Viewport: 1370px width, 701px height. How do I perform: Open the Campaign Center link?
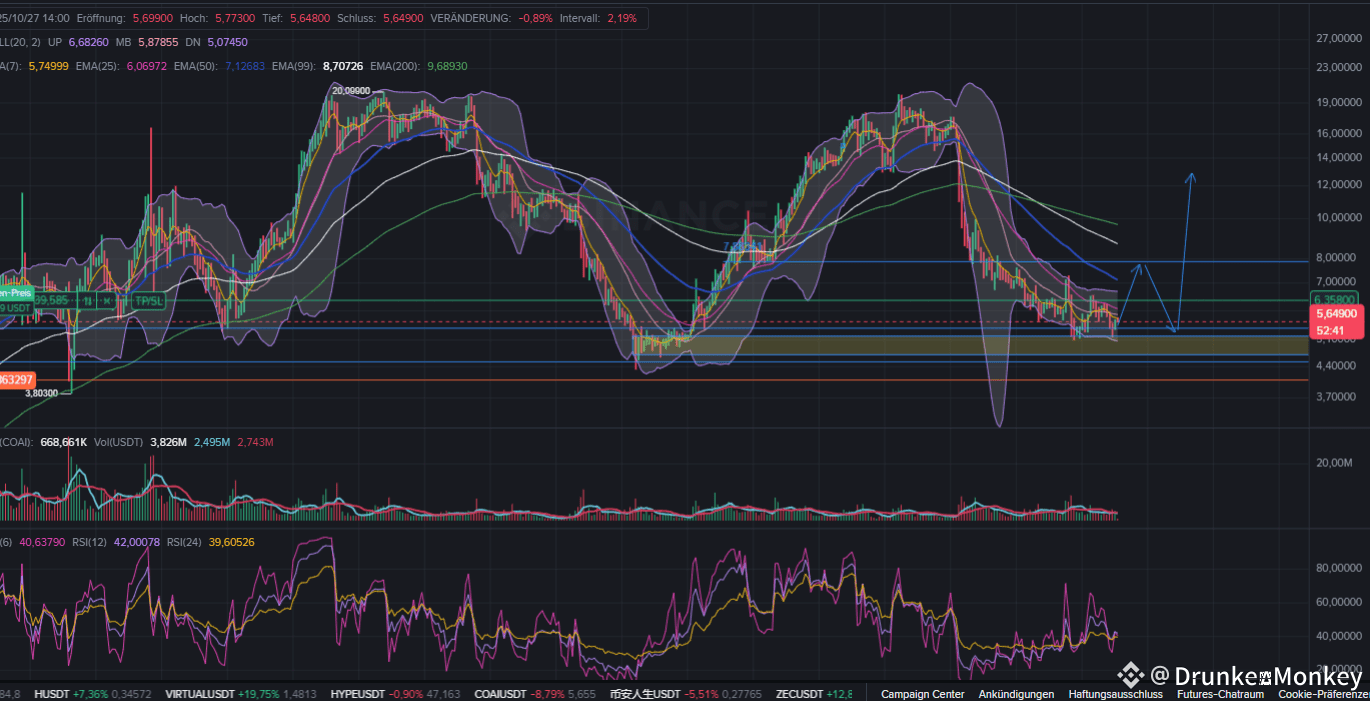922,694
